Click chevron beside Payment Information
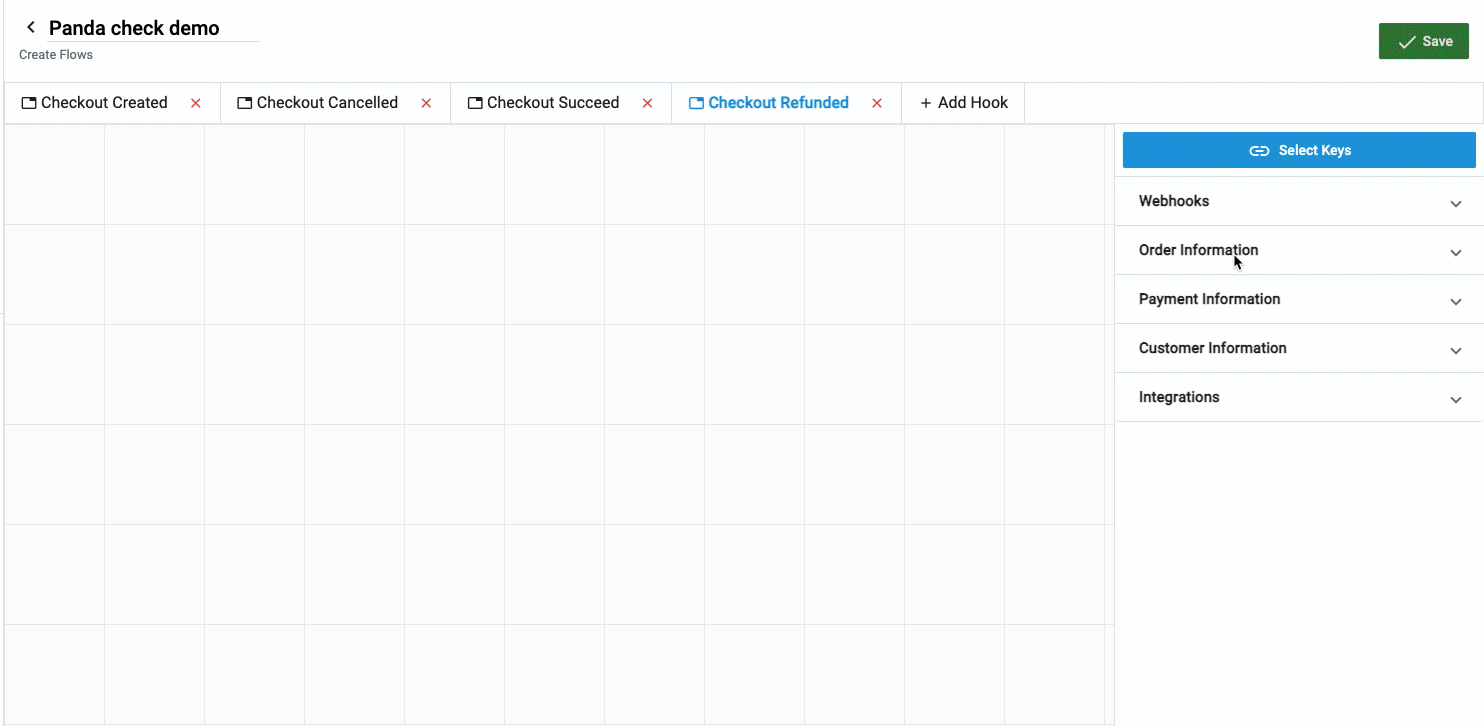The height and width of the screenshot is (726, 1484). (1456, 301)
